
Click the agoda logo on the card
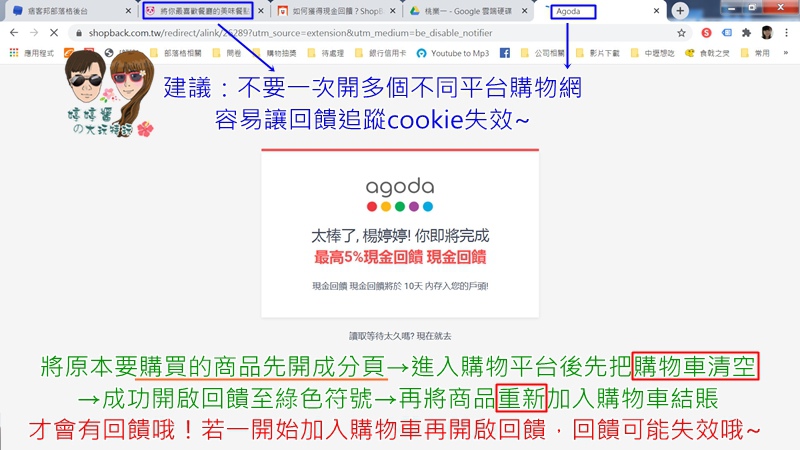click(400, 194)
